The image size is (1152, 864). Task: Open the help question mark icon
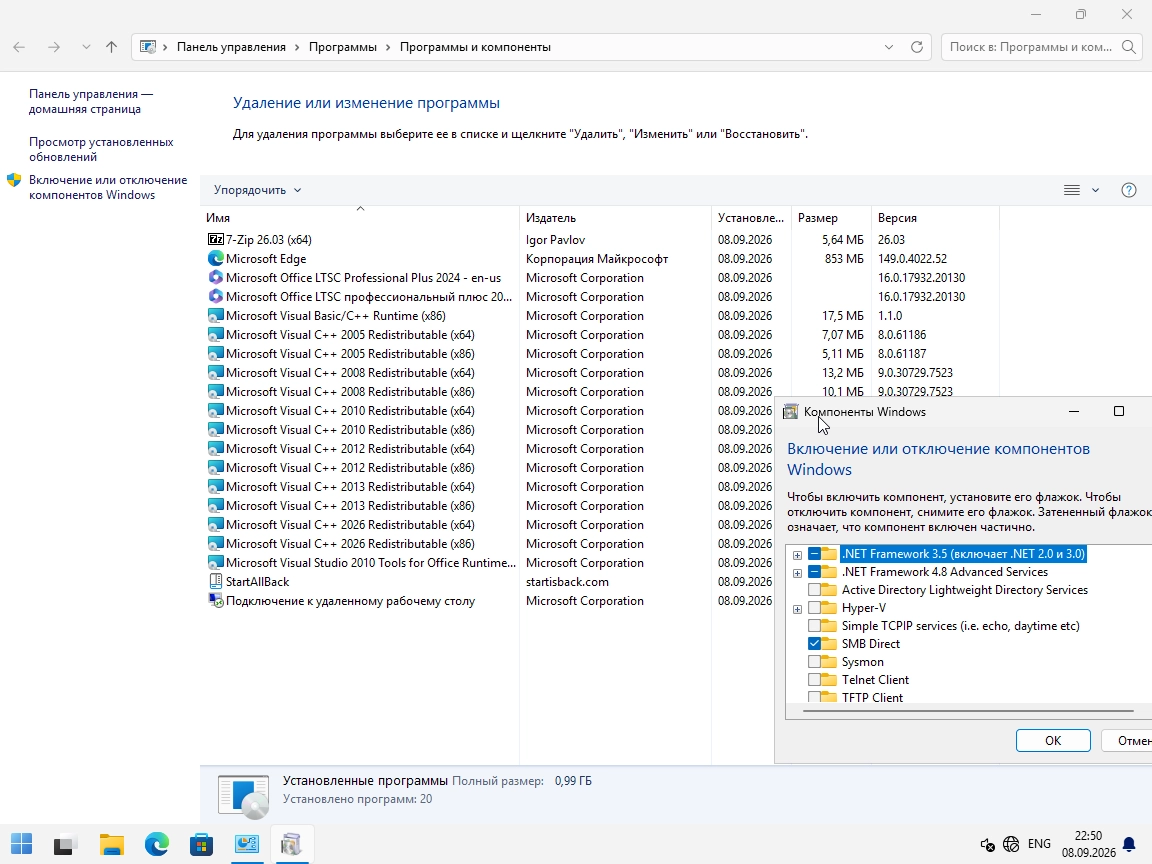point(1129,190)
